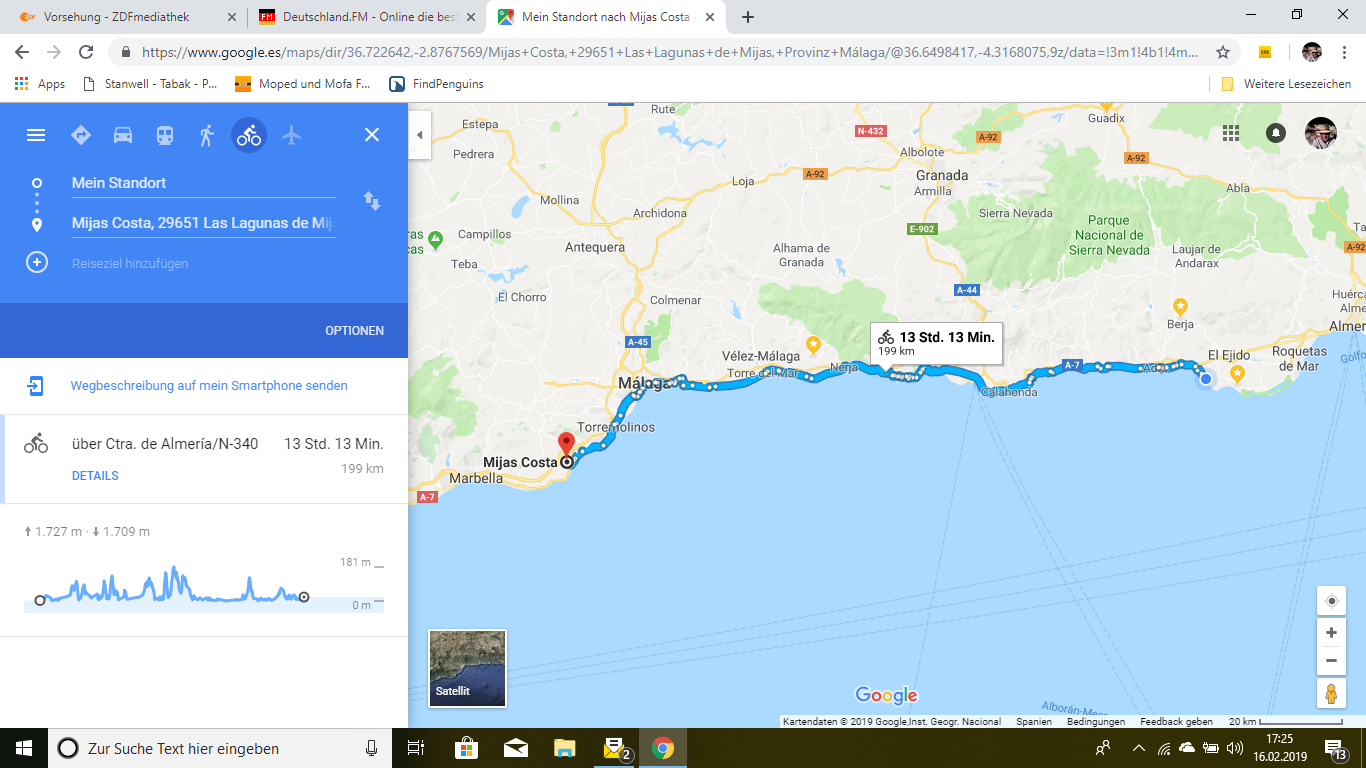
Task: Switch to Satellit map view
Action: click(x=467, y=668)
